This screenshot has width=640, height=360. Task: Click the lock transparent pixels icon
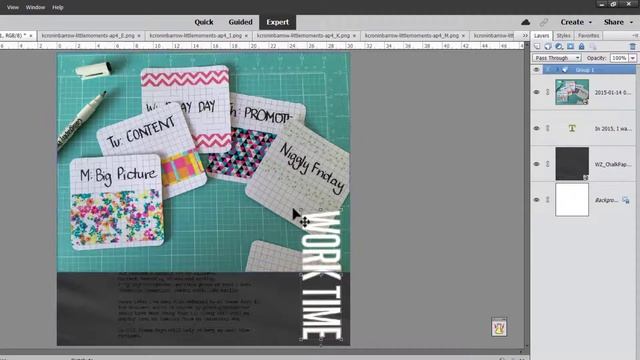[592, 47]
